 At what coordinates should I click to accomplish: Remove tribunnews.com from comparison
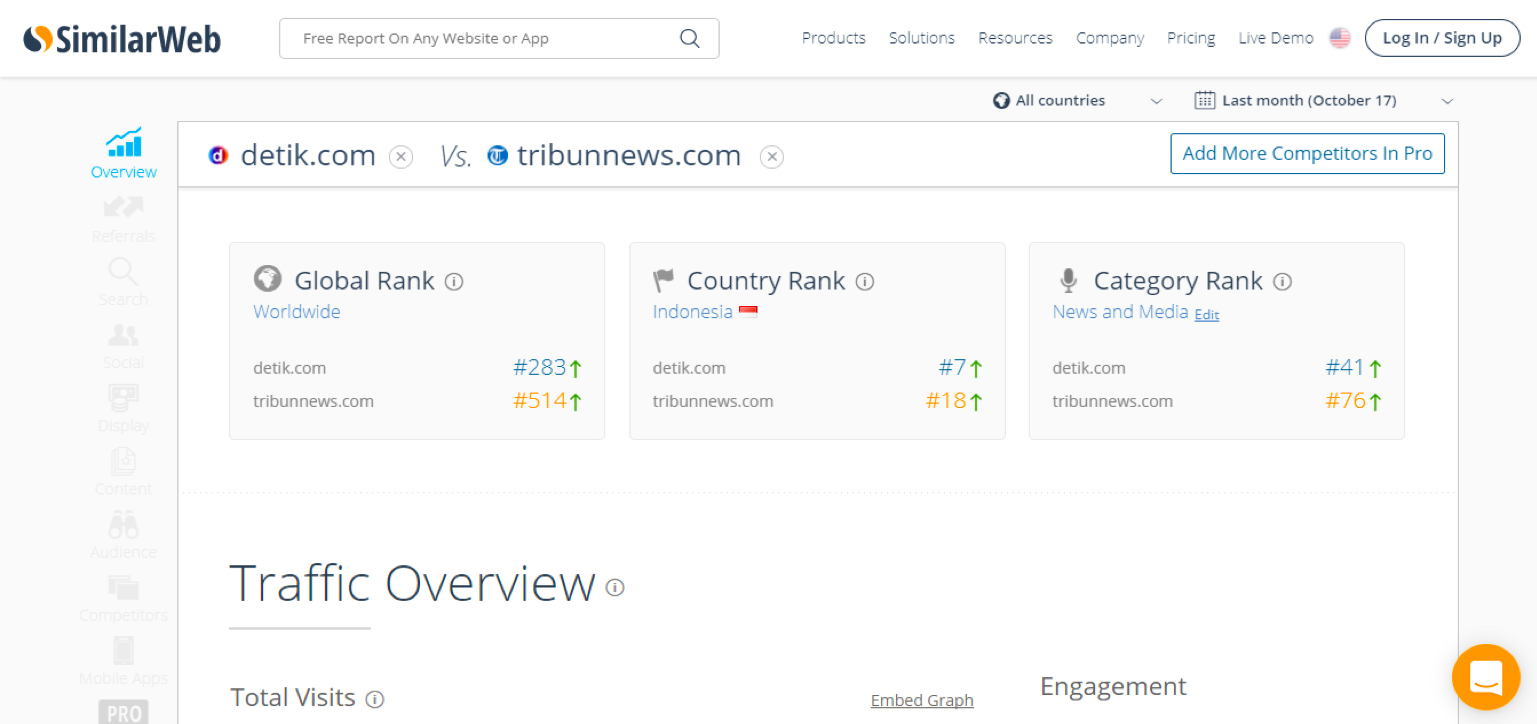click(772, 157)
